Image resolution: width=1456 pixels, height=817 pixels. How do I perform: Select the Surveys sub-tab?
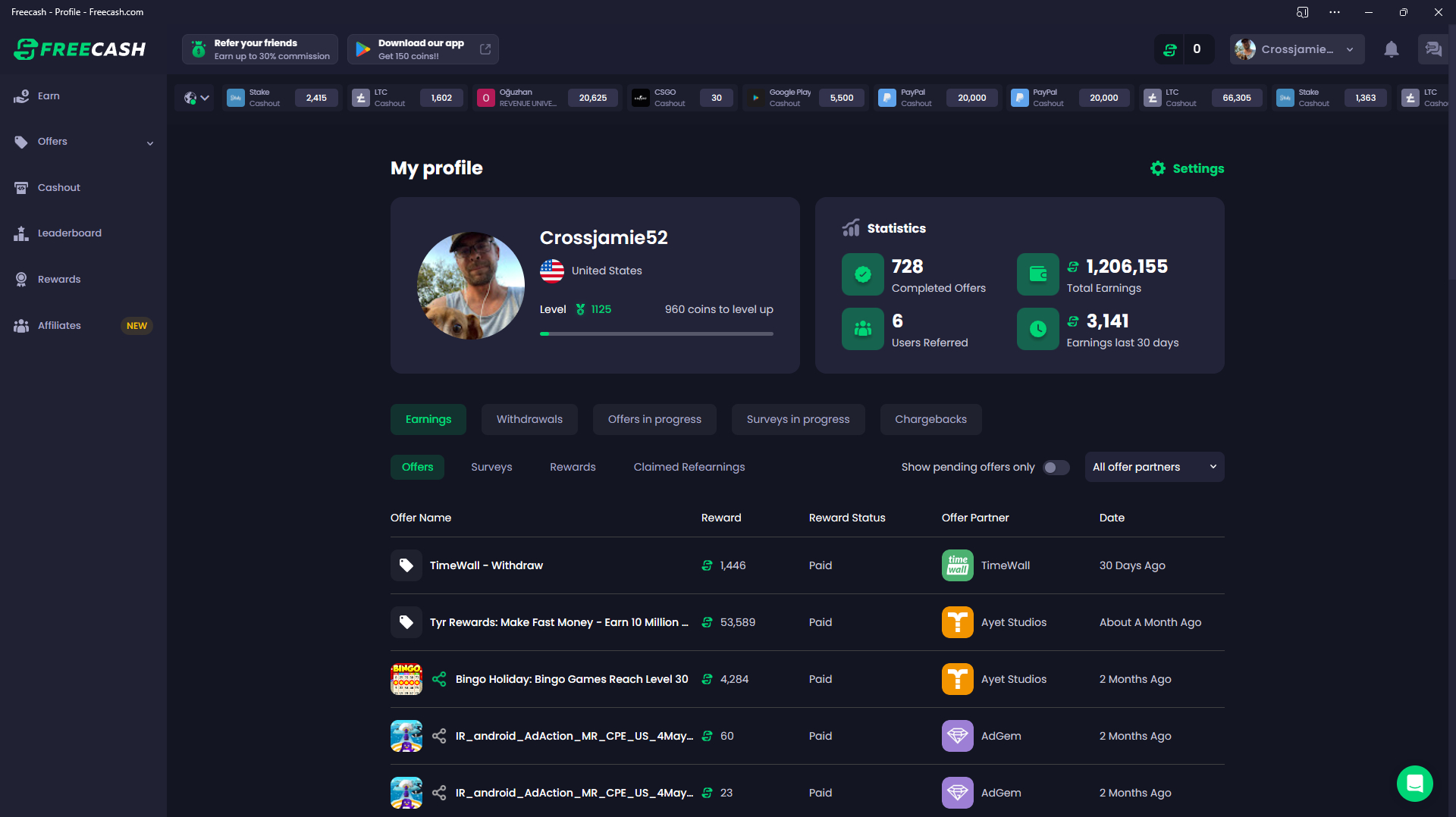491,468
